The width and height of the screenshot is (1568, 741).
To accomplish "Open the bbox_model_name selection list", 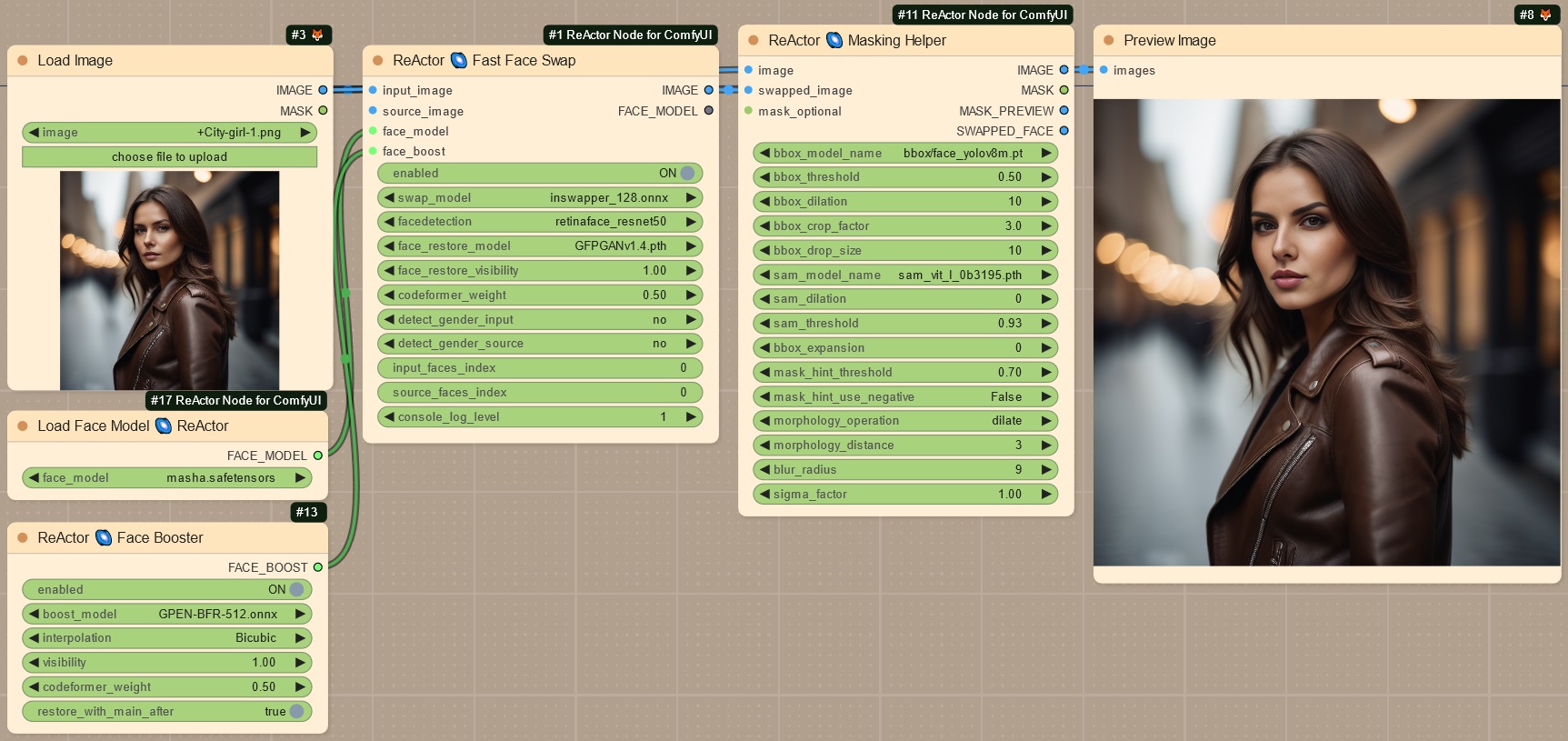I will pos(905,154).
